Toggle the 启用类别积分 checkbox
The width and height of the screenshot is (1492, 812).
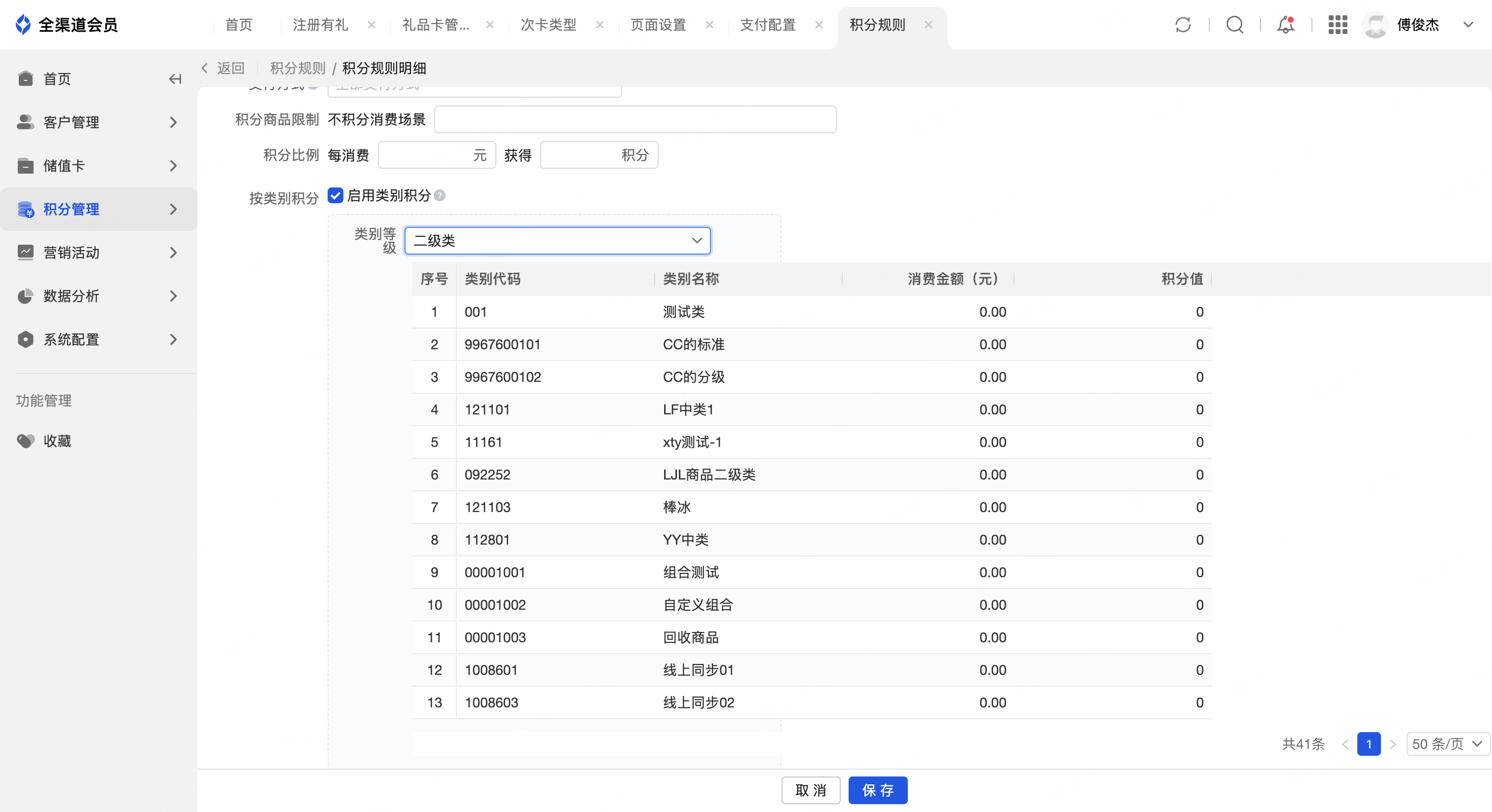tap(336, 196)
